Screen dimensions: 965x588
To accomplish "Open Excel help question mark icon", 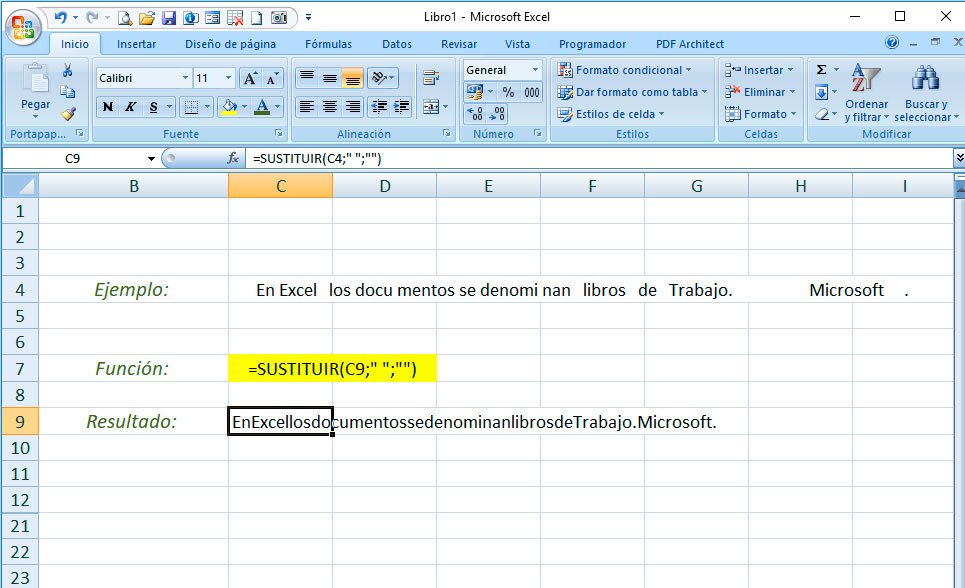I will tap(892, 42).
